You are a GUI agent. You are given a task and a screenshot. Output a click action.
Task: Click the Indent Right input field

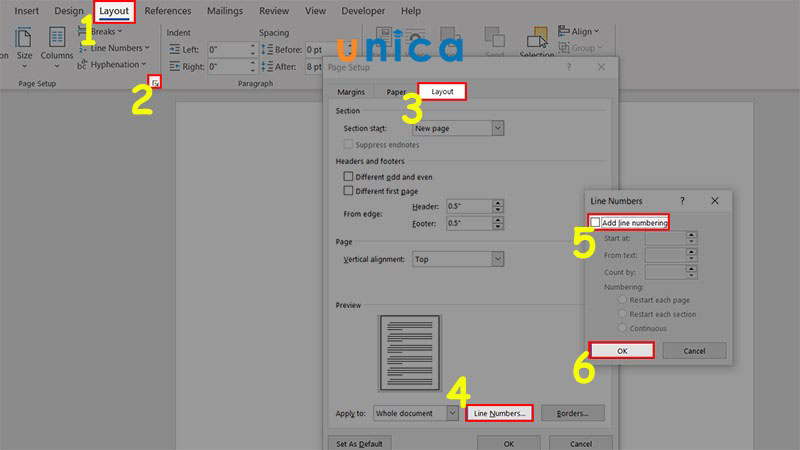point(228,66)
